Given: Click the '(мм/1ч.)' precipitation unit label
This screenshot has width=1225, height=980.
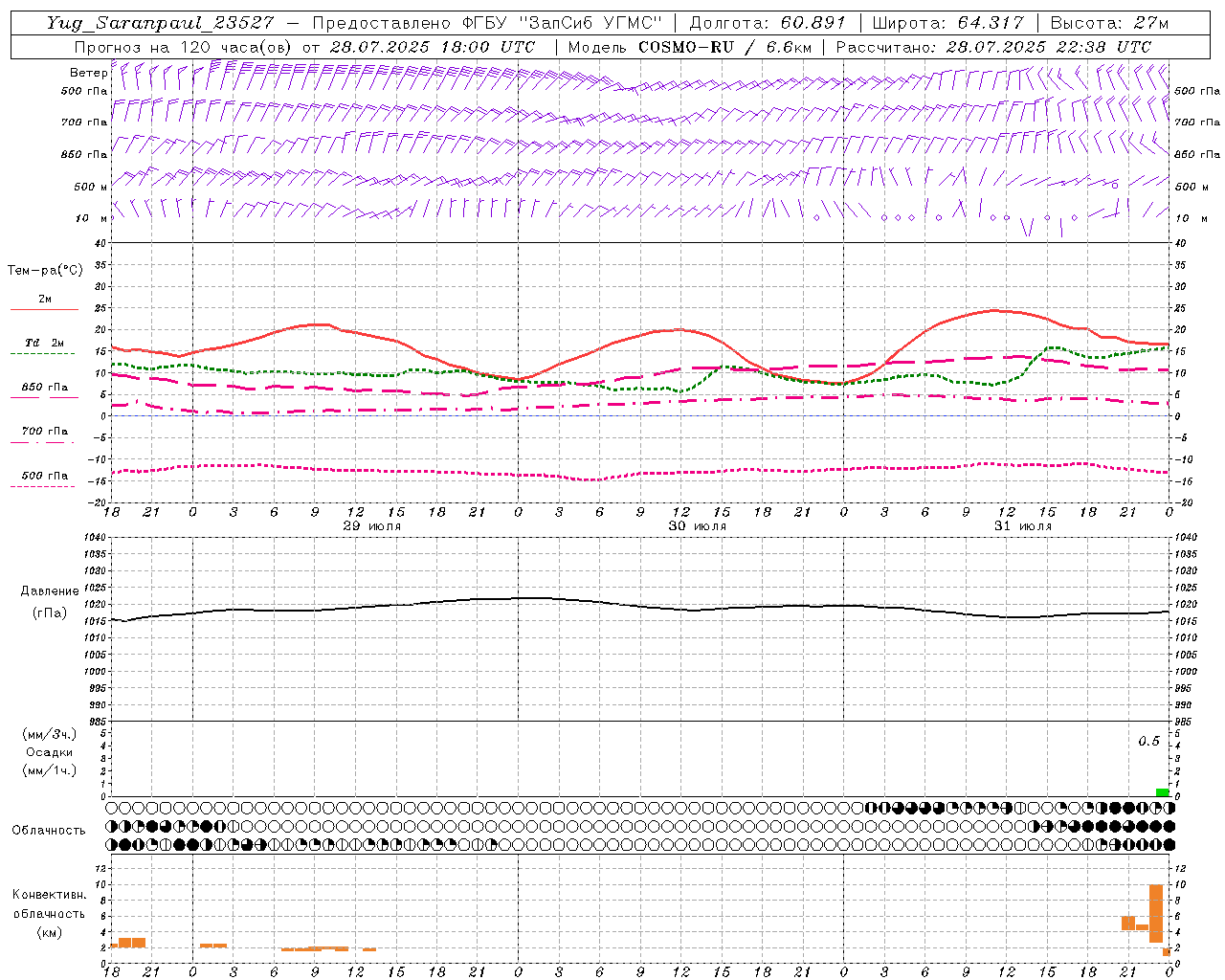Looking at the screenshot, I should (51, 770).
